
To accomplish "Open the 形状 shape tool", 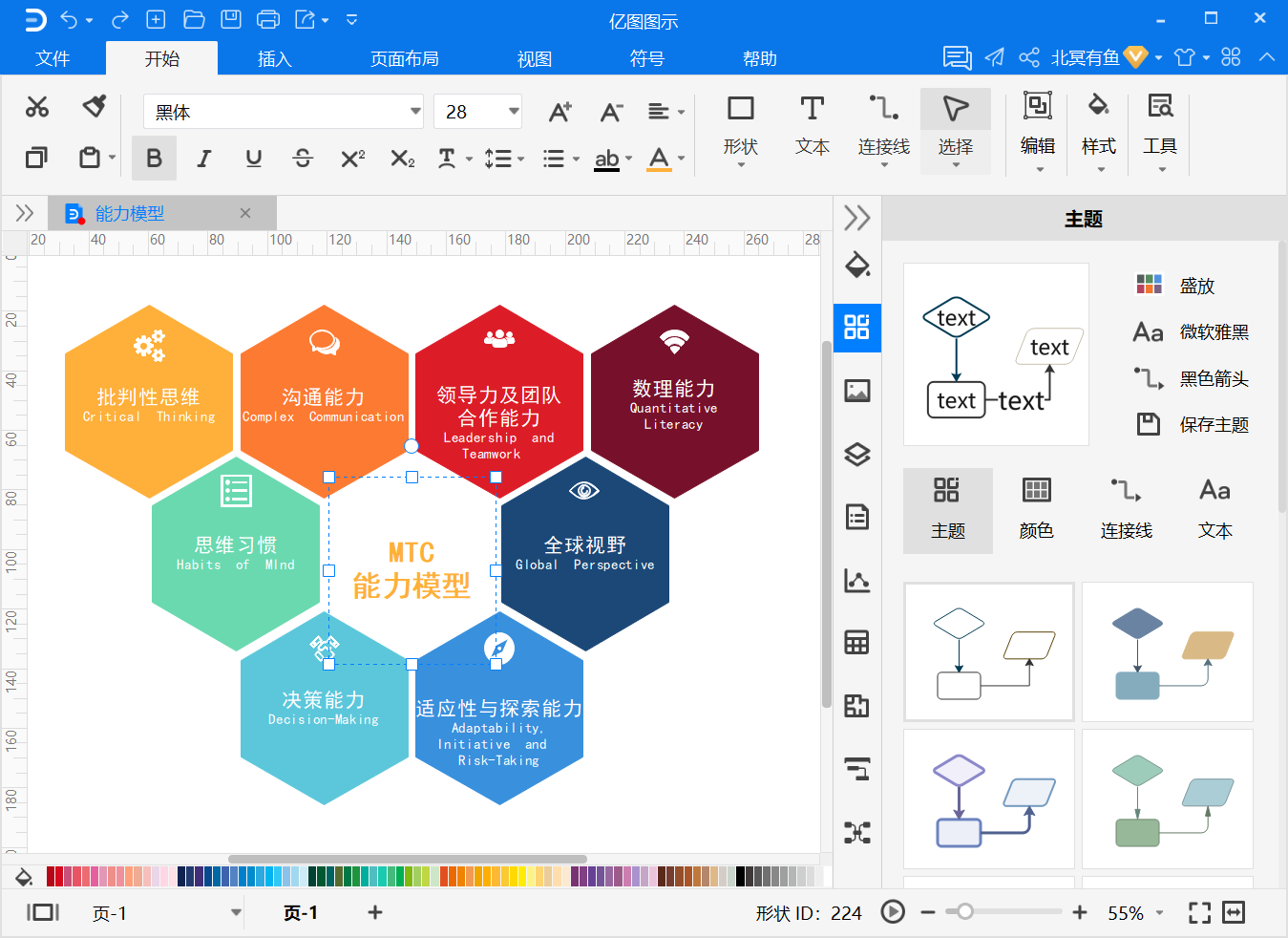I will tap(740, 131).
